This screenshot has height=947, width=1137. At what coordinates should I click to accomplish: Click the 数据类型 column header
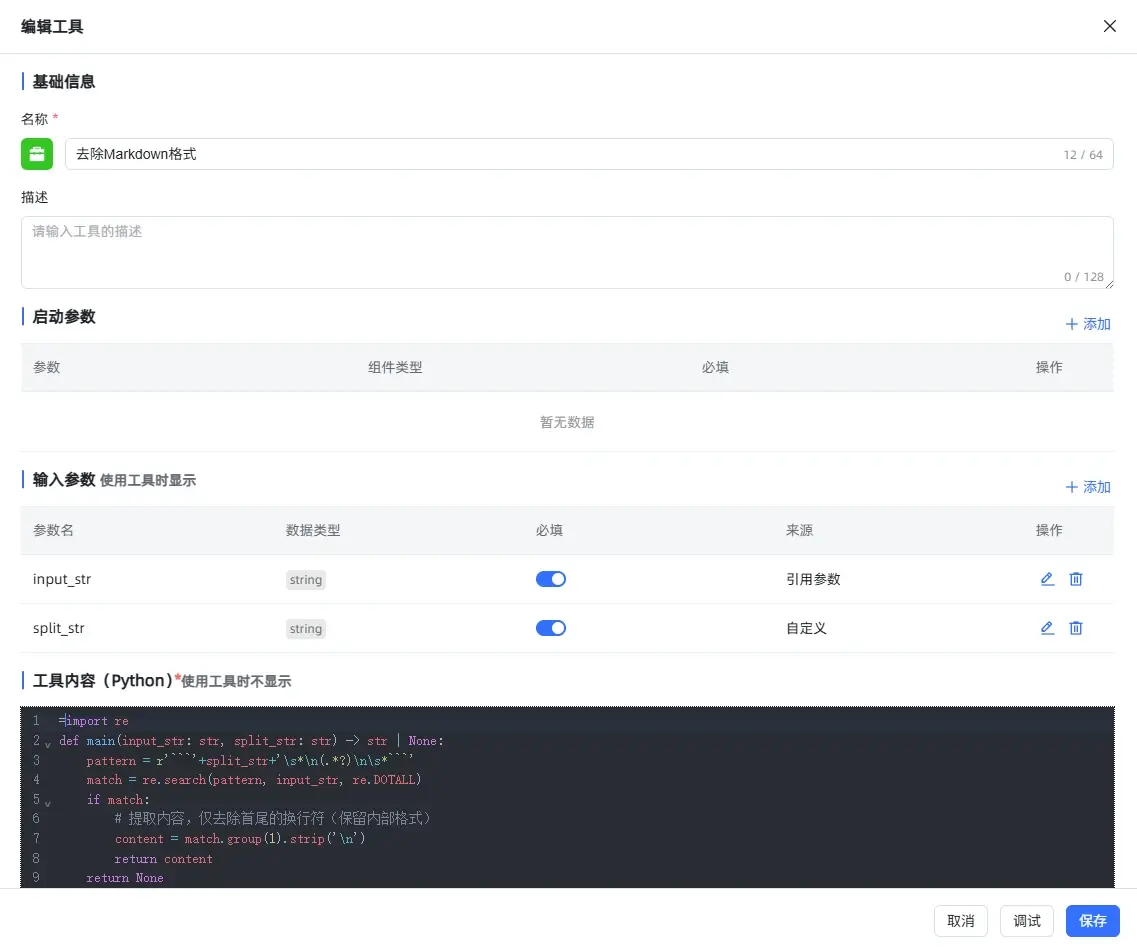(313, 530)
